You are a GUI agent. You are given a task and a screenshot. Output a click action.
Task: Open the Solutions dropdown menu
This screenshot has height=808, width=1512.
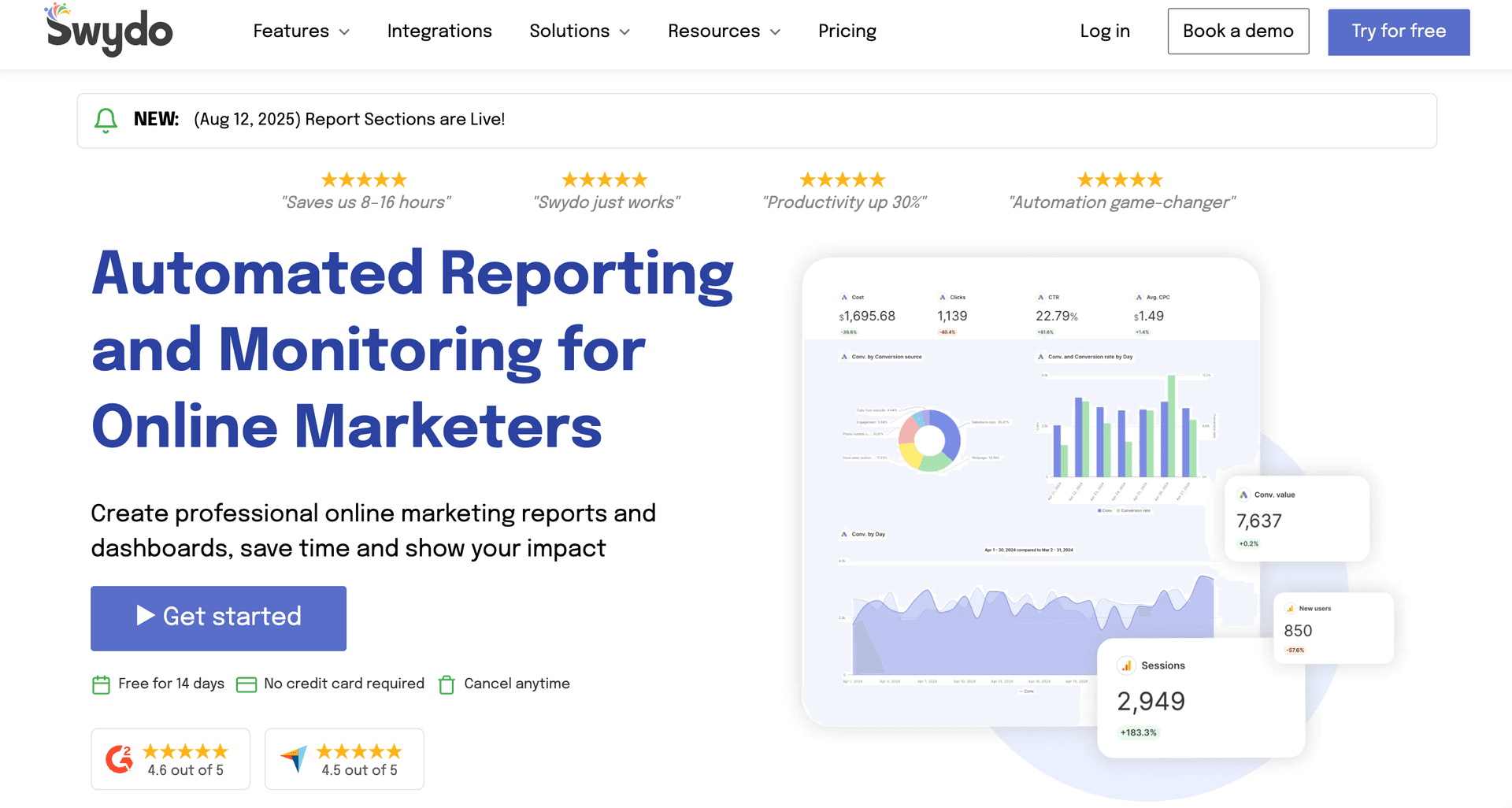coord(580,32)
